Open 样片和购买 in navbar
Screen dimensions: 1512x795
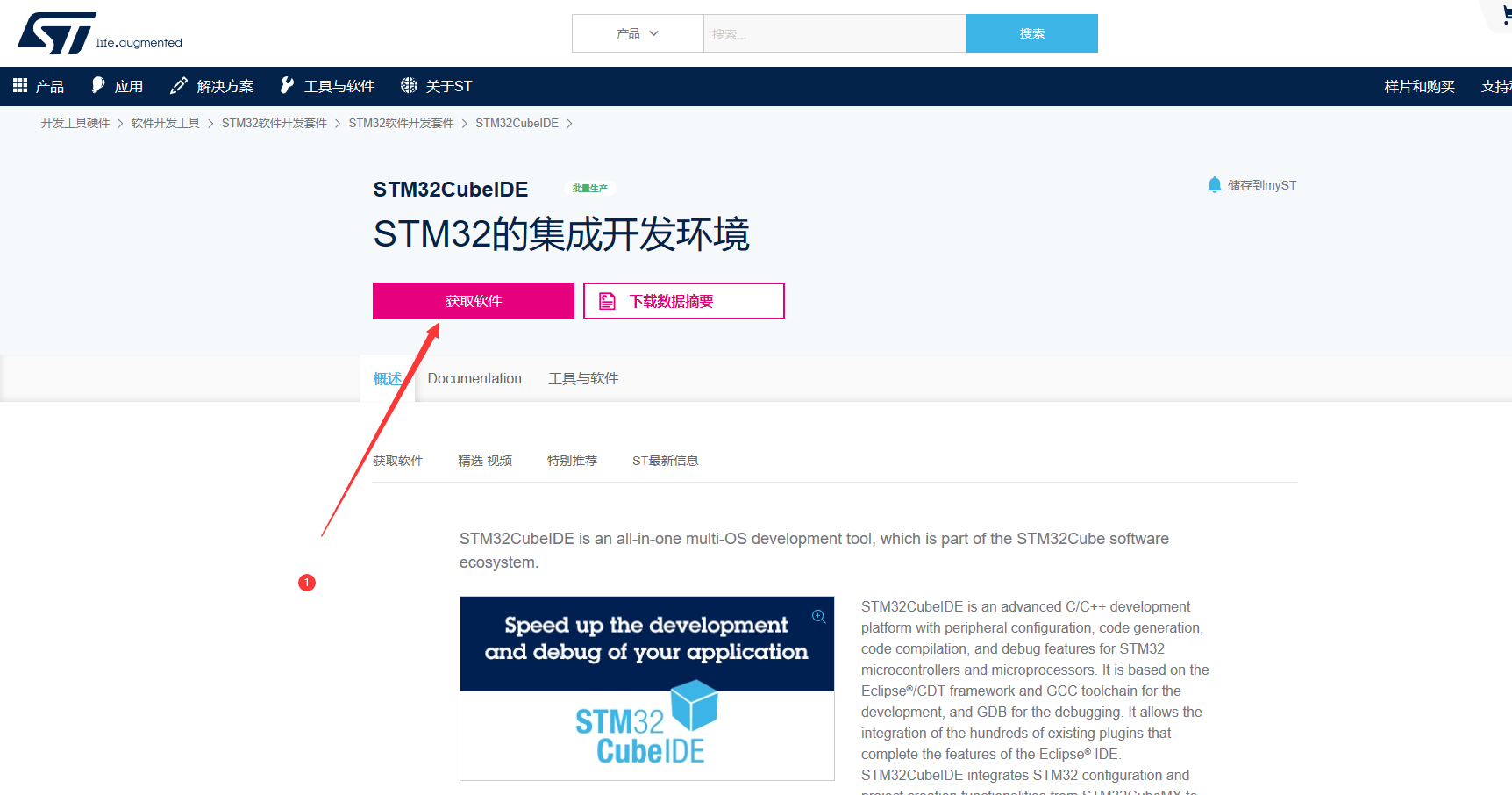click(1419, 86)
